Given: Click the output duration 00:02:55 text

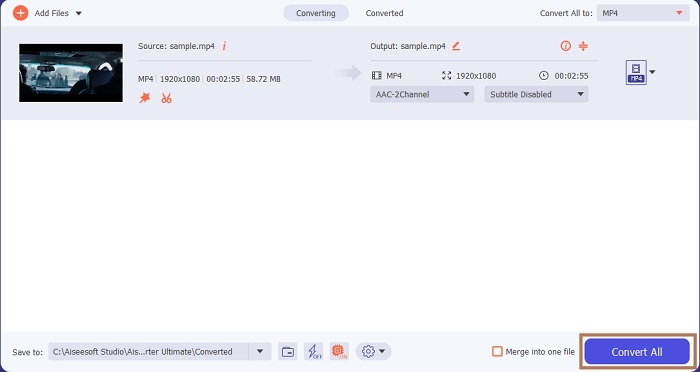Looking at the screenshot, I should (571, 76).
